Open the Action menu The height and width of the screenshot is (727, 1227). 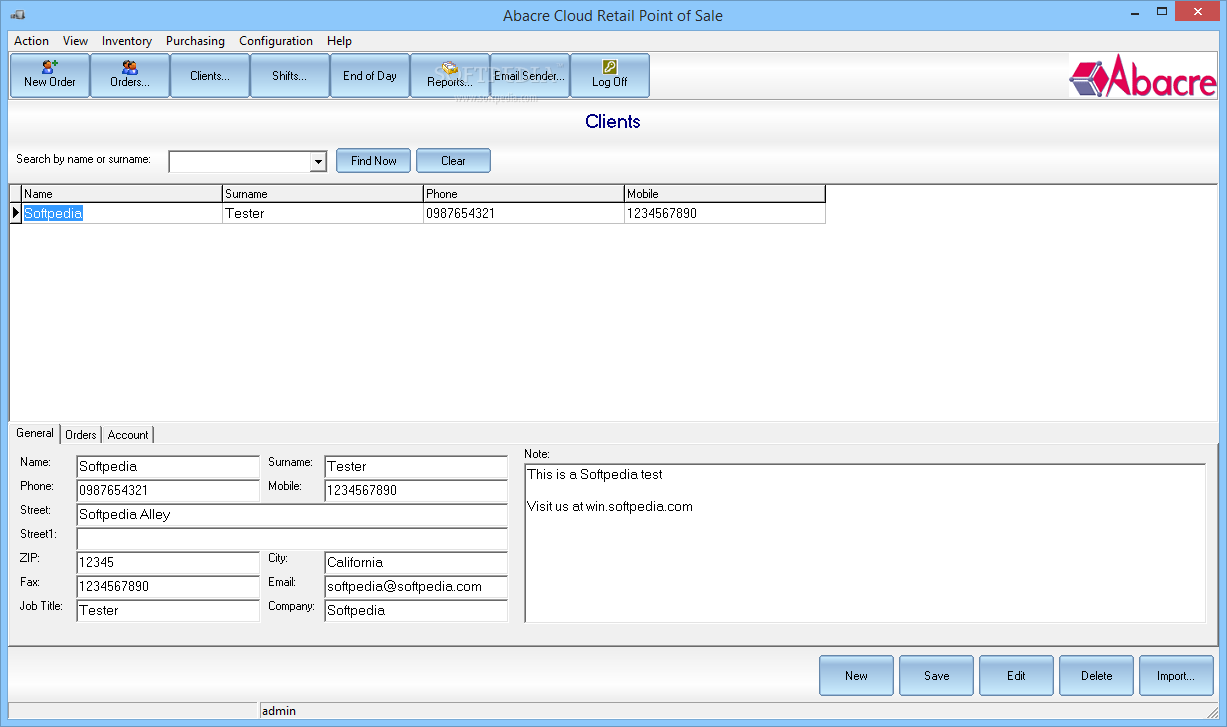31,41
